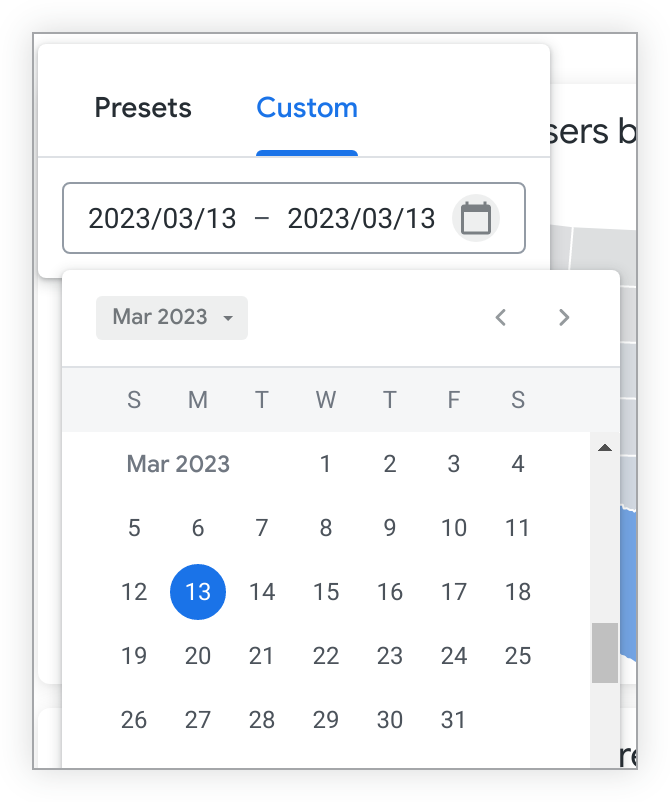Choose March 20 on calendar

point(198,656)
